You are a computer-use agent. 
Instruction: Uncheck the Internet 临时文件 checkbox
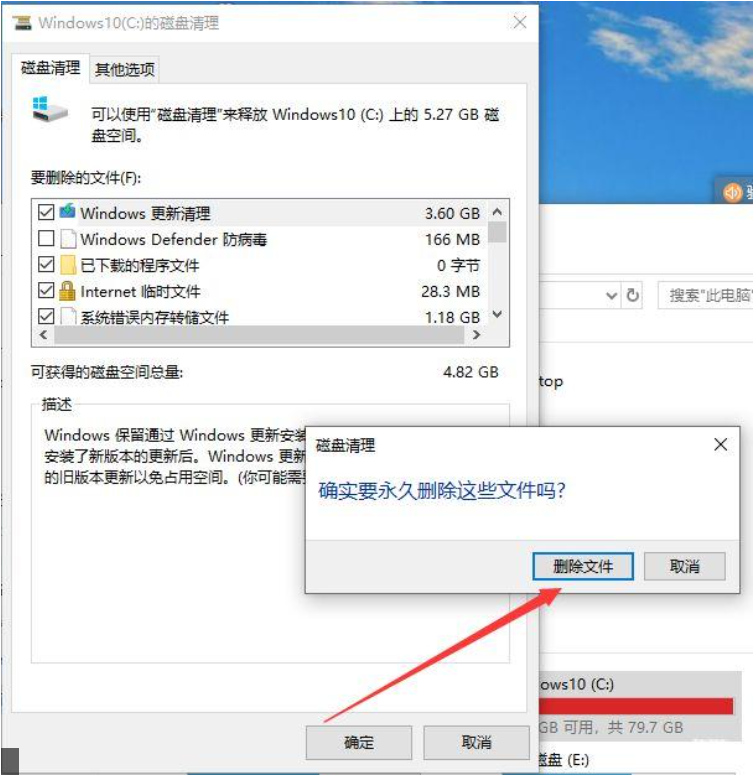(x=46, y=291)
